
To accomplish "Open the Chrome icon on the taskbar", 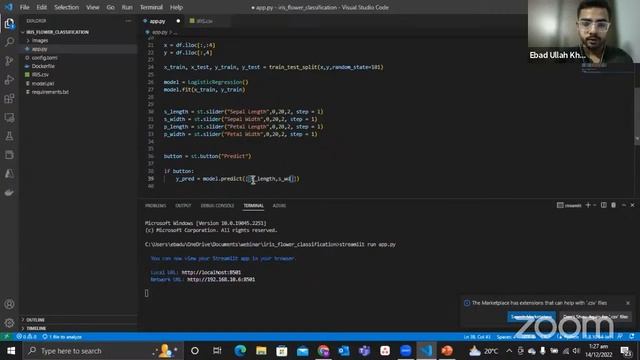I will coord(323,351).
